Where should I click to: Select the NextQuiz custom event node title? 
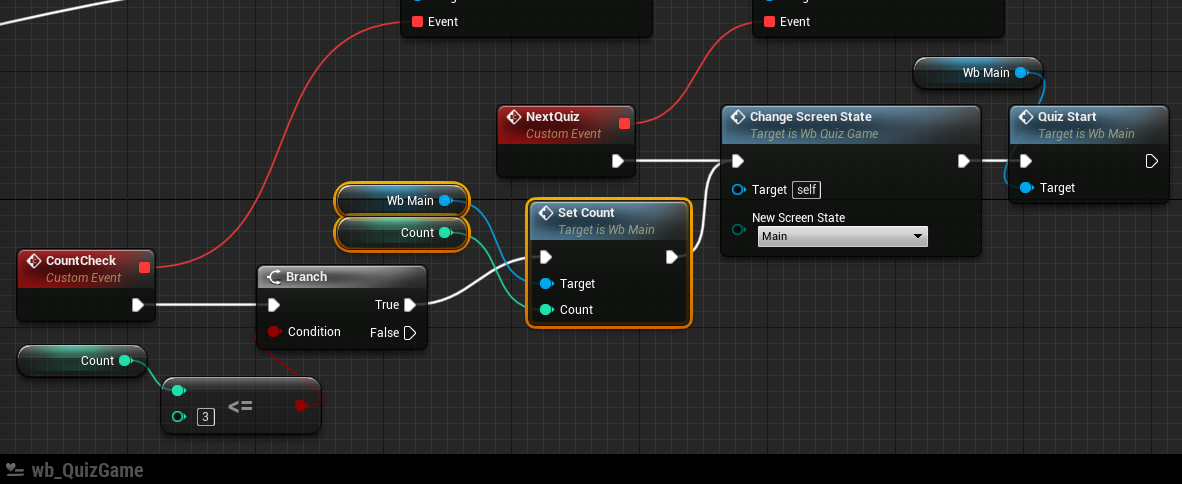[553, 117]
